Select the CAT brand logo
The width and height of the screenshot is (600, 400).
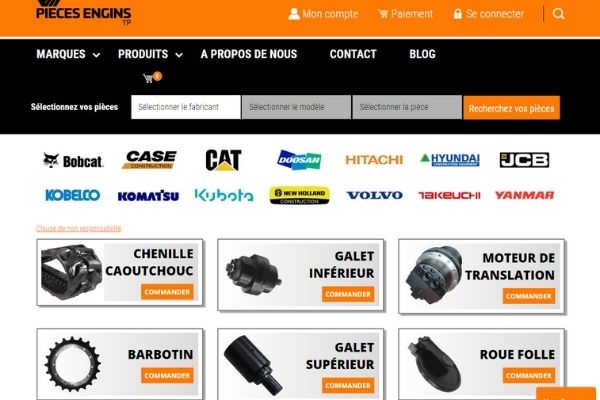(223, 160)
